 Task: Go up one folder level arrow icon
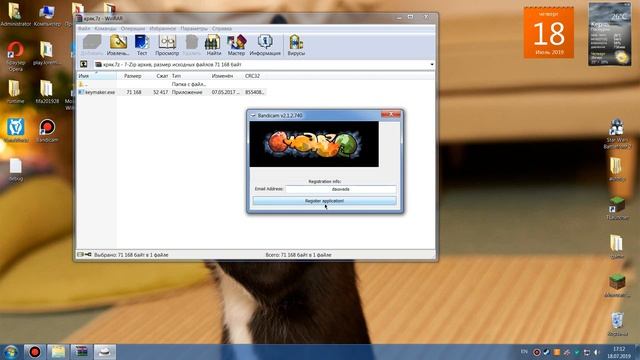[84, 64]
